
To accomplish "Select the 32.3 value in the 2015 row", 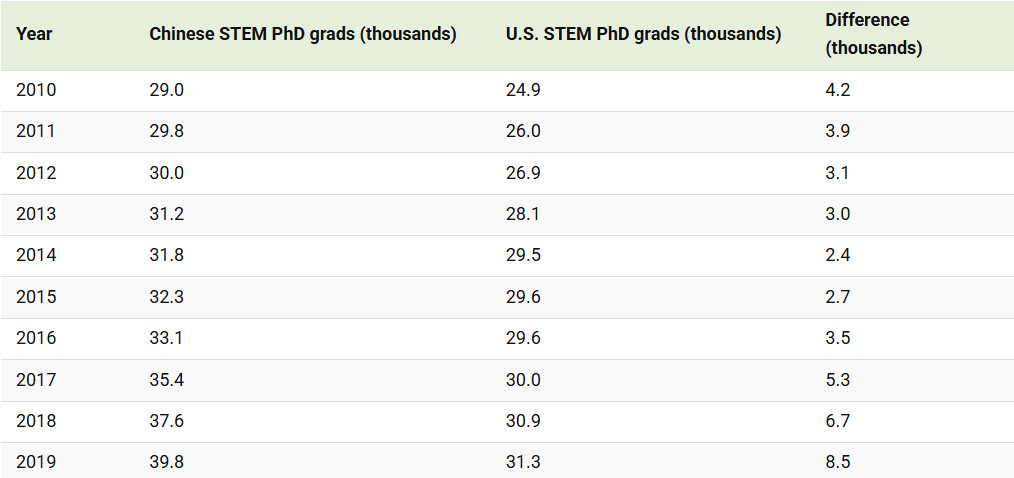I will pos(167,297).
